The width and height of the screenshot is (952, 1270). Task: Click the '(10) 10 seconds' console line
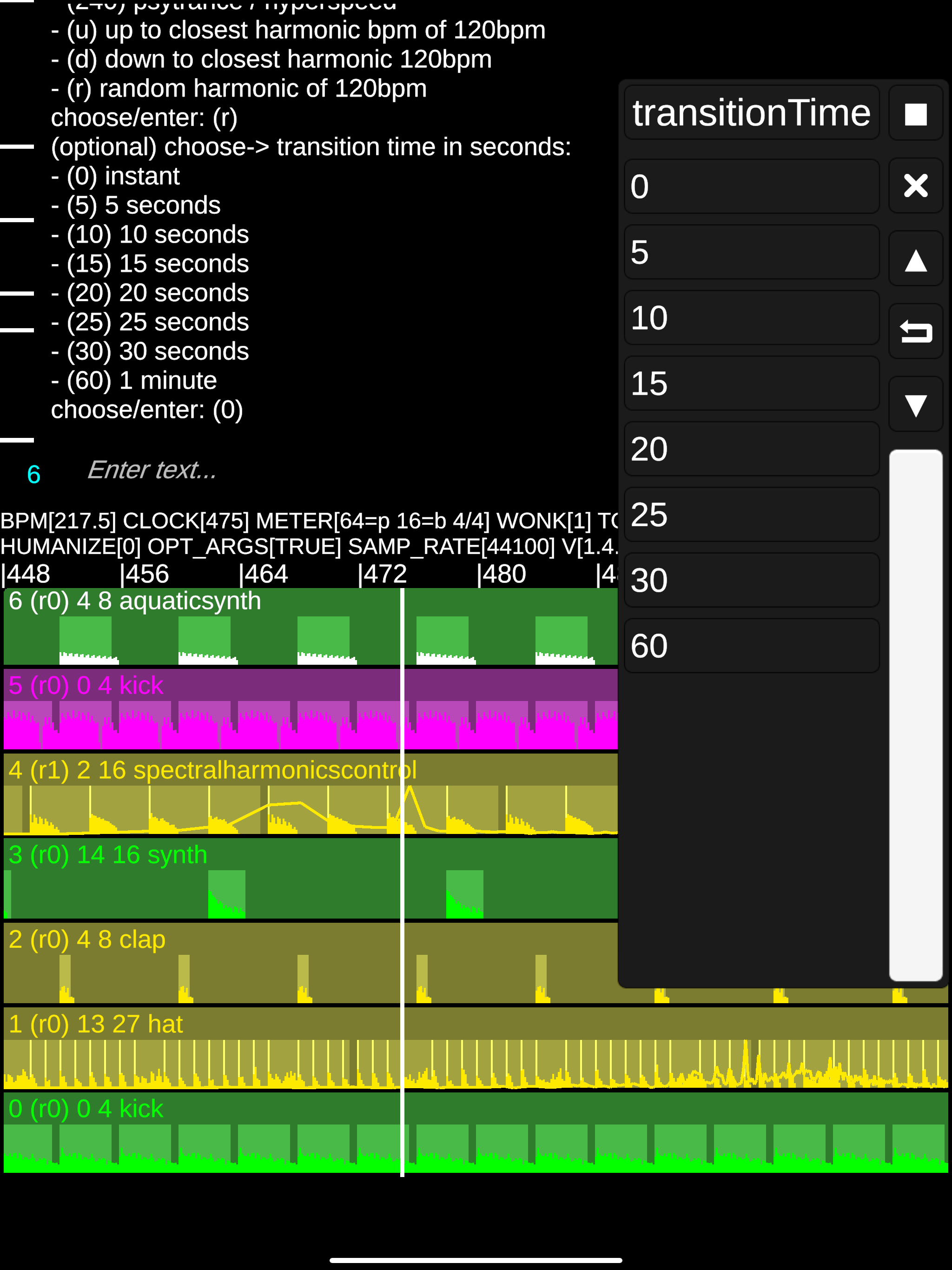tap(150, 234)
